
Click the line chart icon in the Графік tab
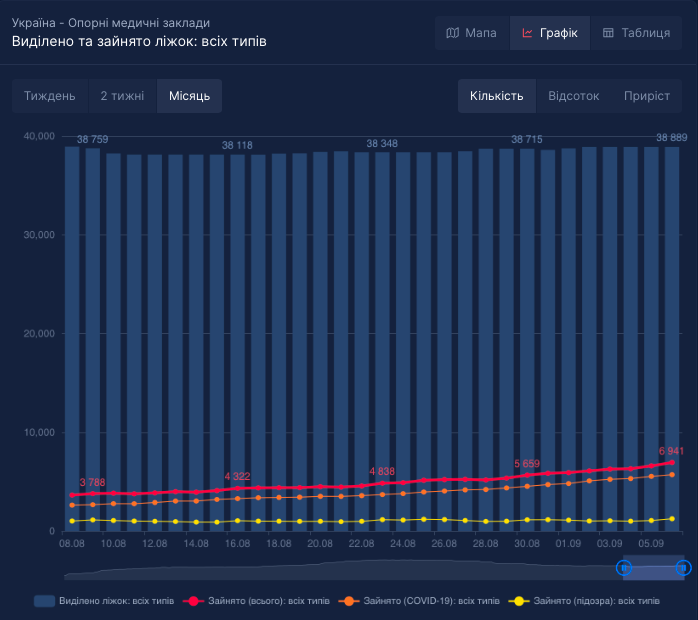(527, 33)
